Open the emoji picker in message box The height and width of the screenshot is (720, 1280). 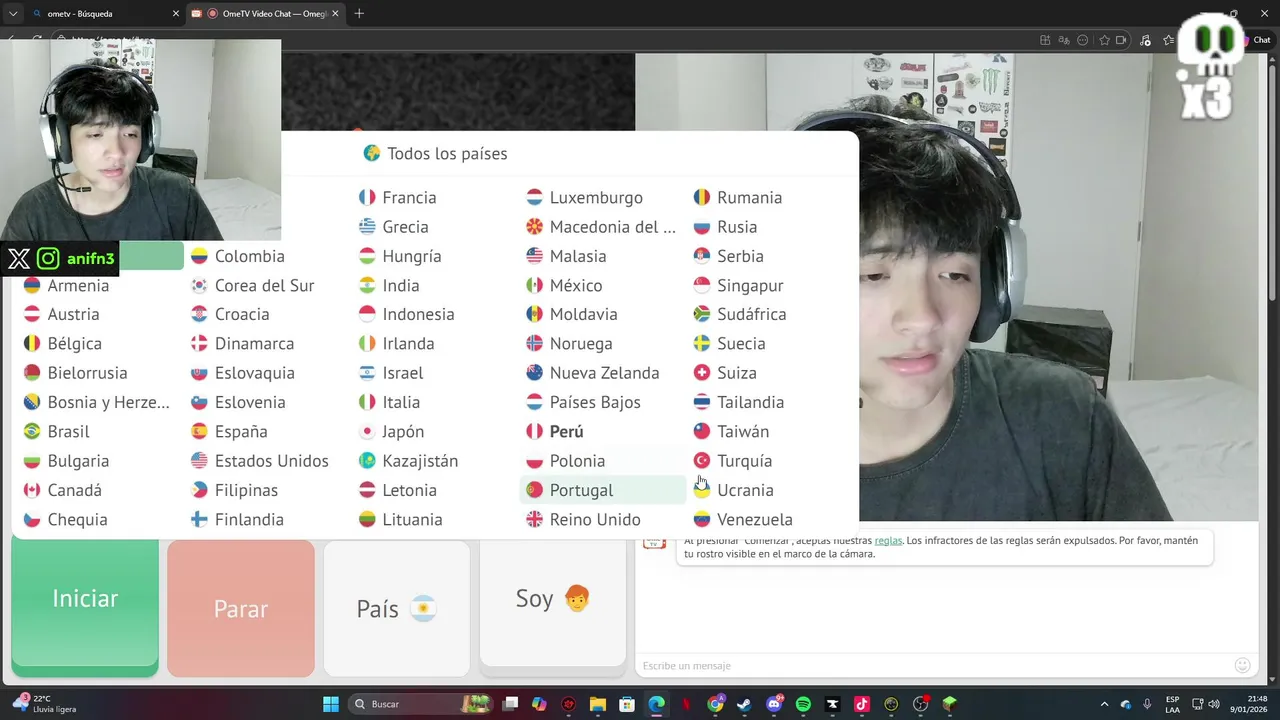click(x=1242, y=665)
